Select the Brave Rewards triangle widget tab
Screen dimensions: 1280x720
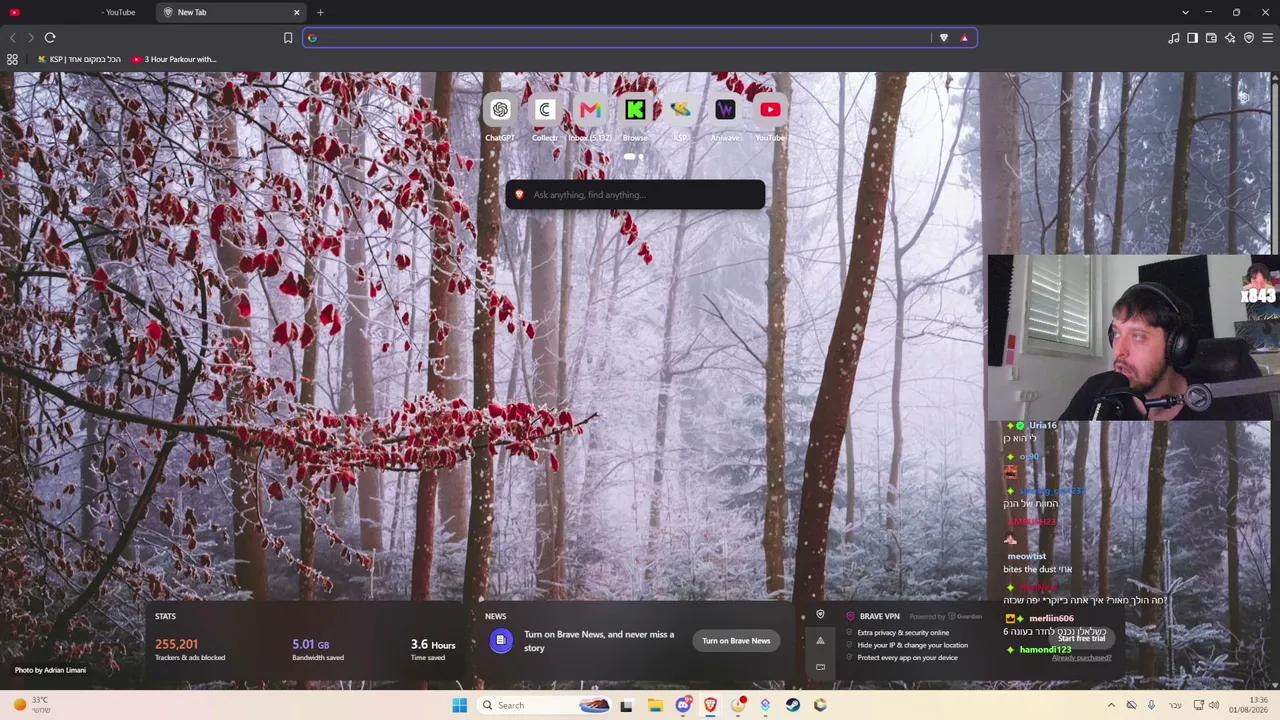coord(820,641)
